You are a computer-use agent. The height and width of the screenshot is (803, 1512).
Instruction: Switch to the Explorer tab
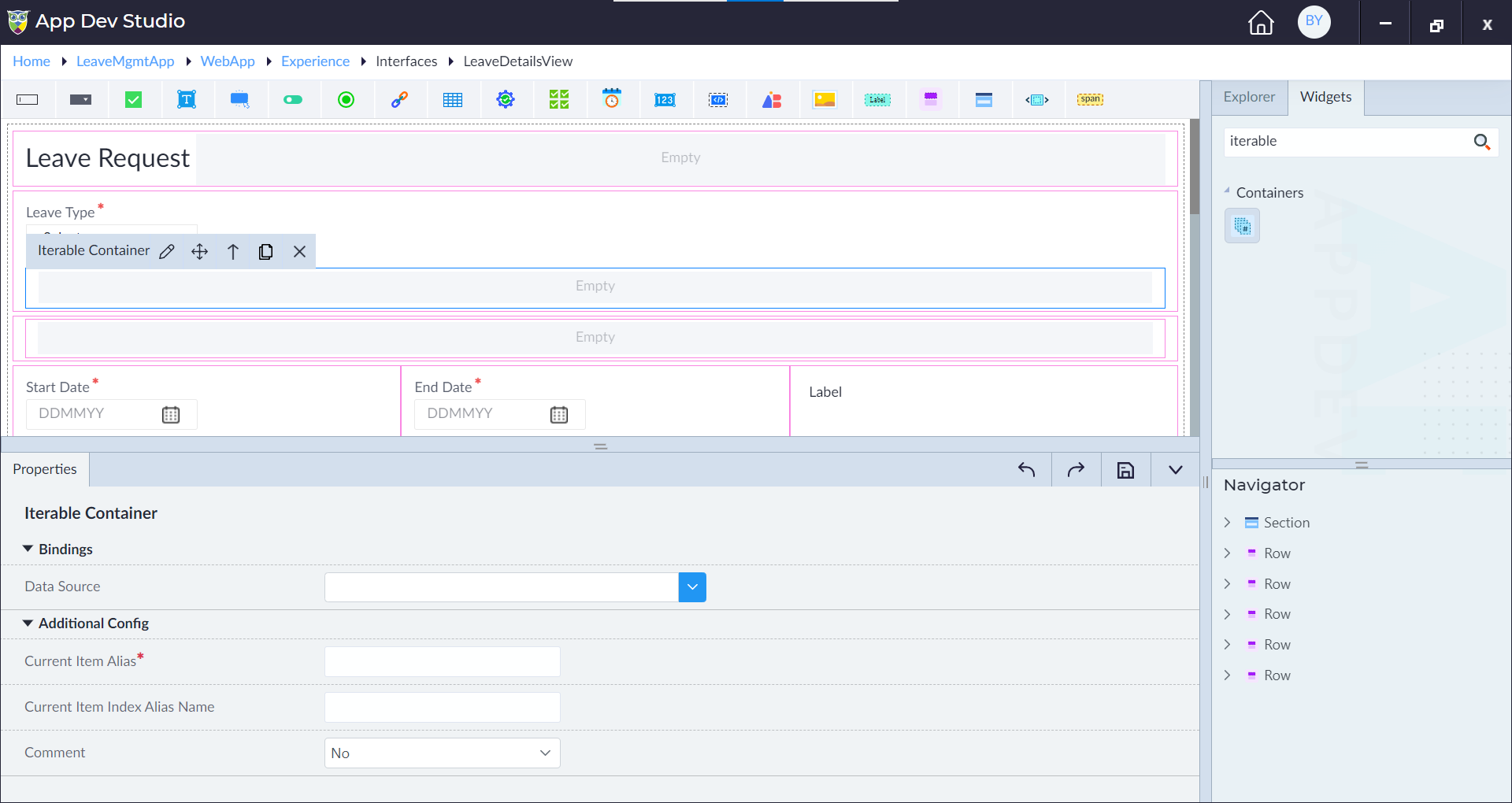point(1249,97)
